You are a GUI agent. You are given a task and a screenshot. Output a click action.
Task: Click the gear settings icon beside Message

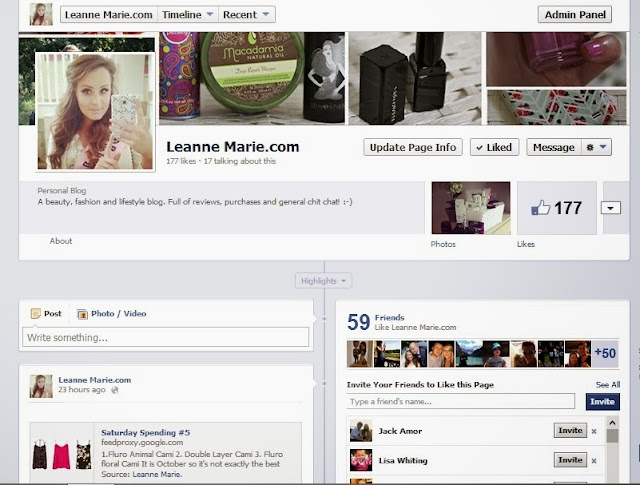(590, 147)
